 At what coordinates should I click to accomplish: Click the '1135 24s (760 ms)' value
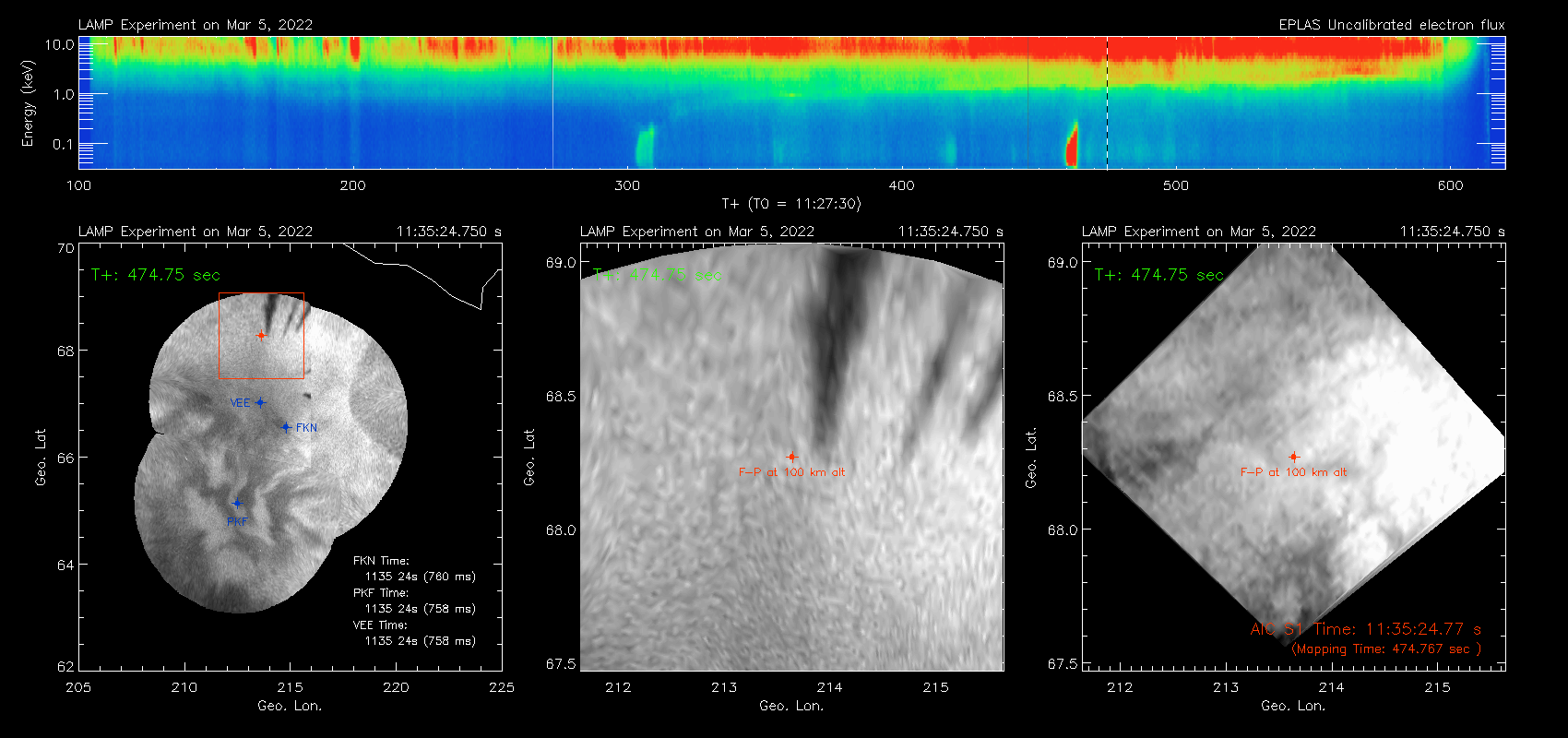point(421,577)
